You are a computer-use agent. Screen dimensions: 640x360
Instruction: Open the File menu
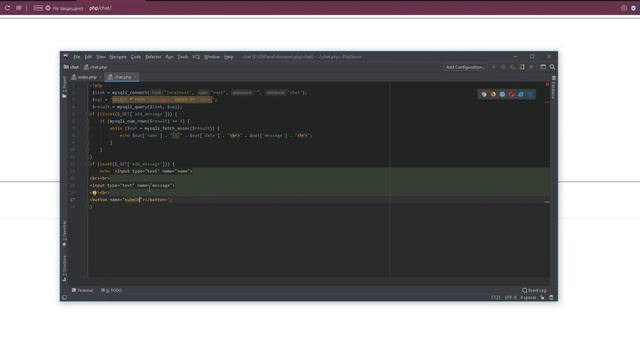tap(77, 57)
